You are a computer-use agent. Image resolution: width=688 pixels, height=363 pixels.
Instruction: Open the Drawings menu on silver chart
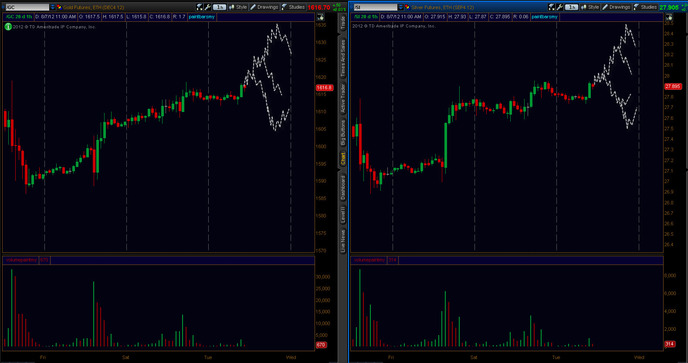(x=616, y=7)
